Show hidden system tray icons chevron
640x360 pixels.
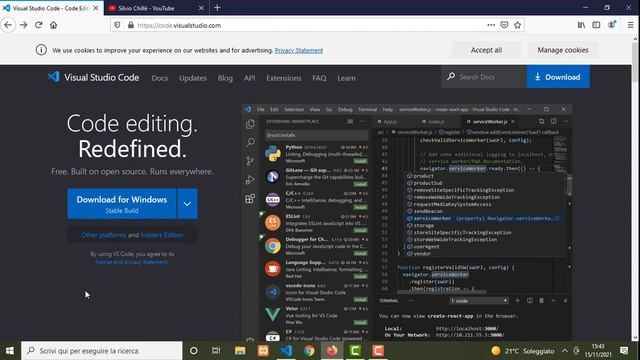click(565, 351)
